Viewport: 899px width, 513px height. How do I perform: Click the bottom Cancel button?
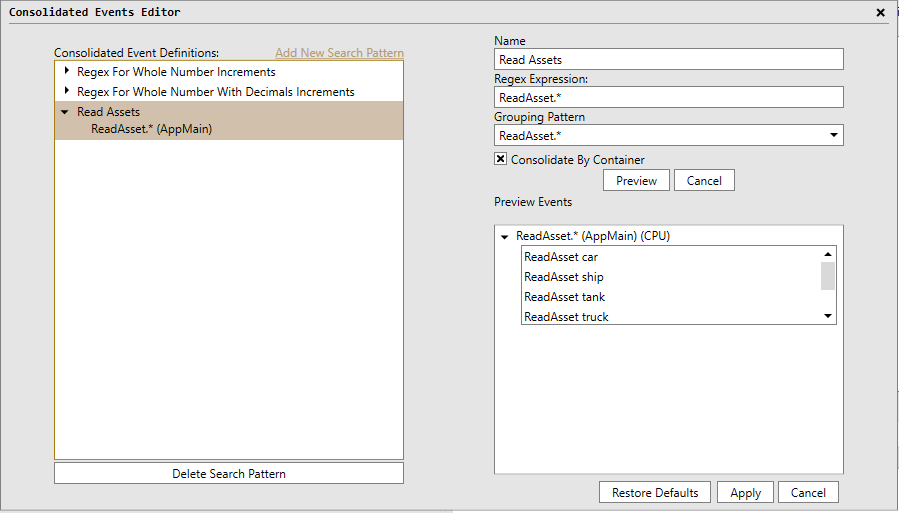tap(808, 492)
